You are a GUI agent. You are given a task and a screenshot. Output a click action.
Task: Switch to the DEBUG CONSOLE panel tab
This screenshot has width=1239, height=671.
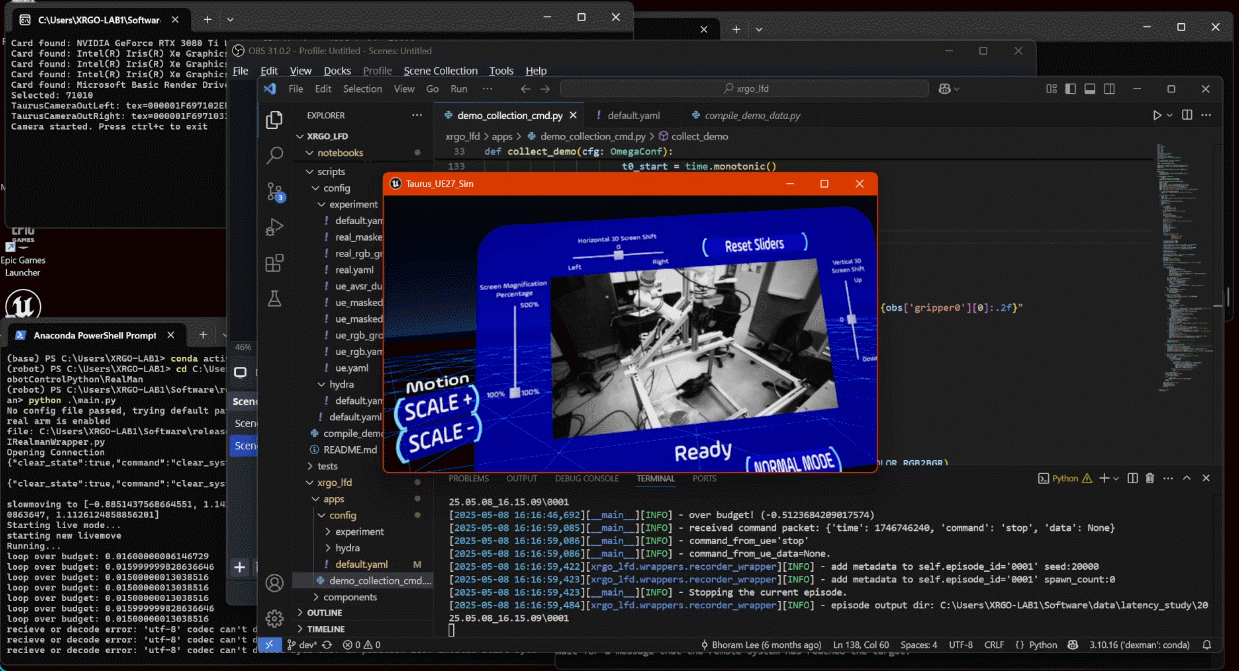(x=586, y=479)
